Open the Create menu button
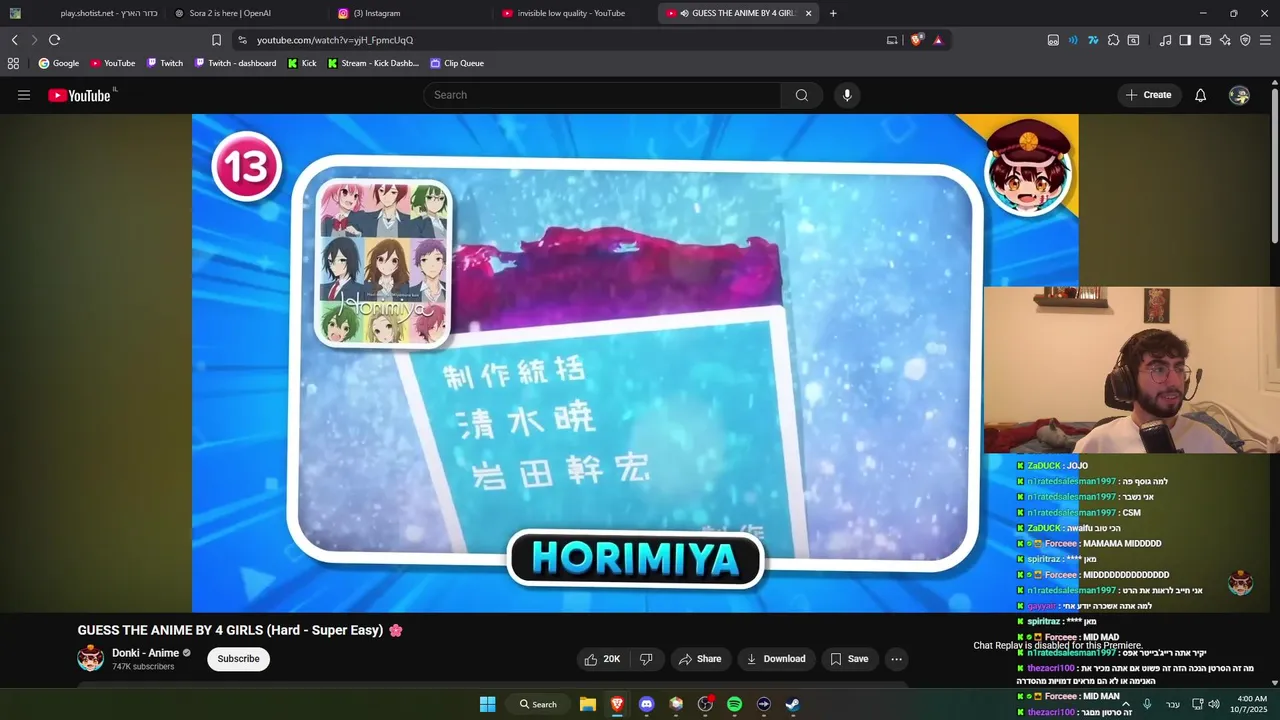 [x=1149, y=95]
